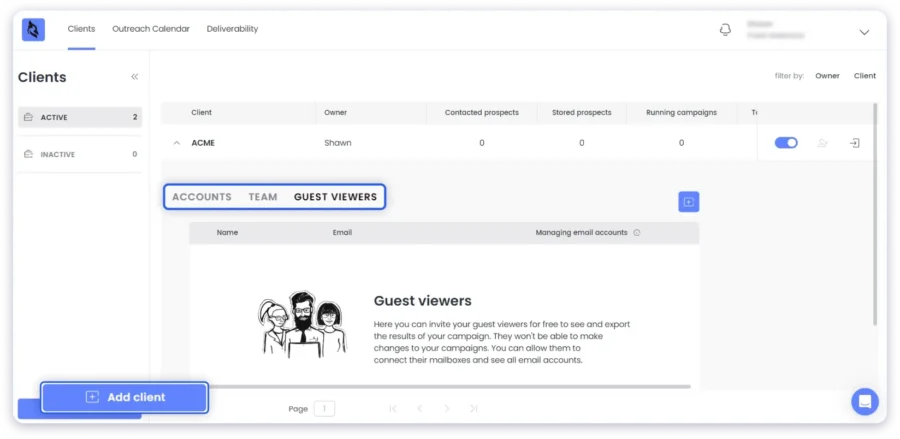Click the Shawn owner cell

pyautogui.click(x=338, y=143)
